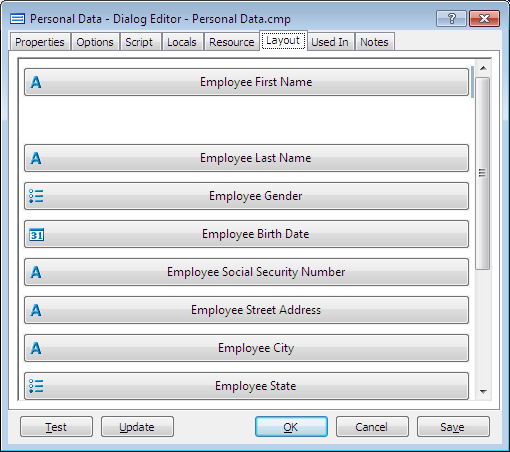
Task: Open the Script tab
Action: point(139,42)
